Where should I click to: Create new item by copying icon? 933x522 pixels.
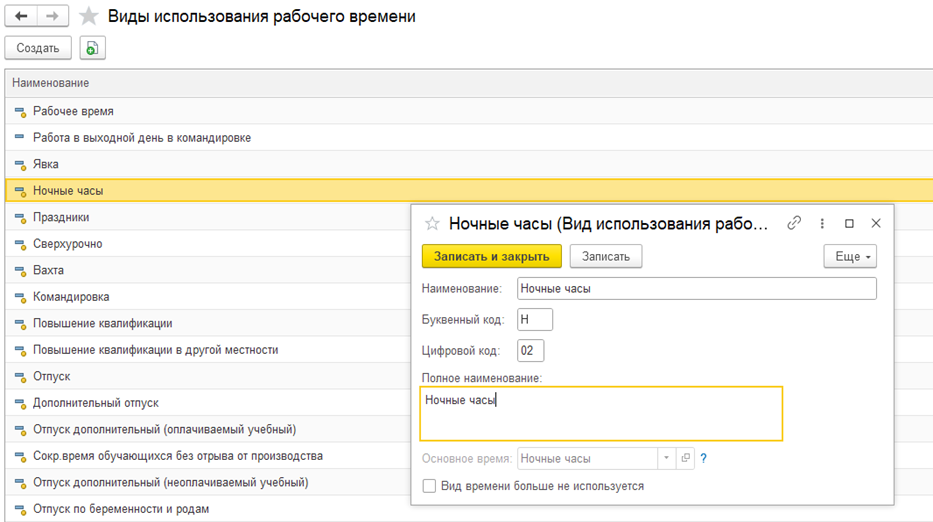point(92,48)
